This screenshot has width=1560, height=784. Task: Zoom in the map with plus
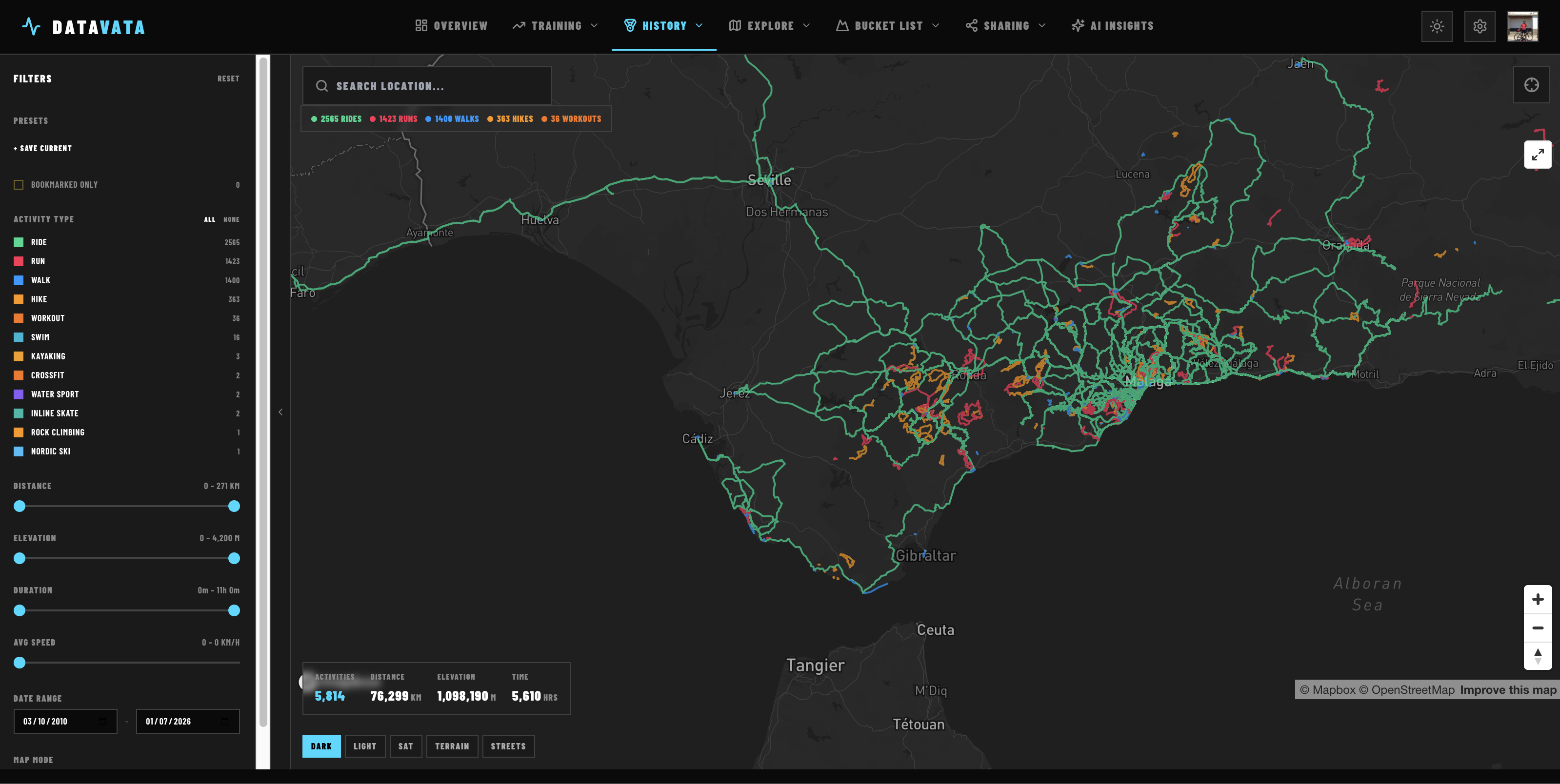point(1538,599)
